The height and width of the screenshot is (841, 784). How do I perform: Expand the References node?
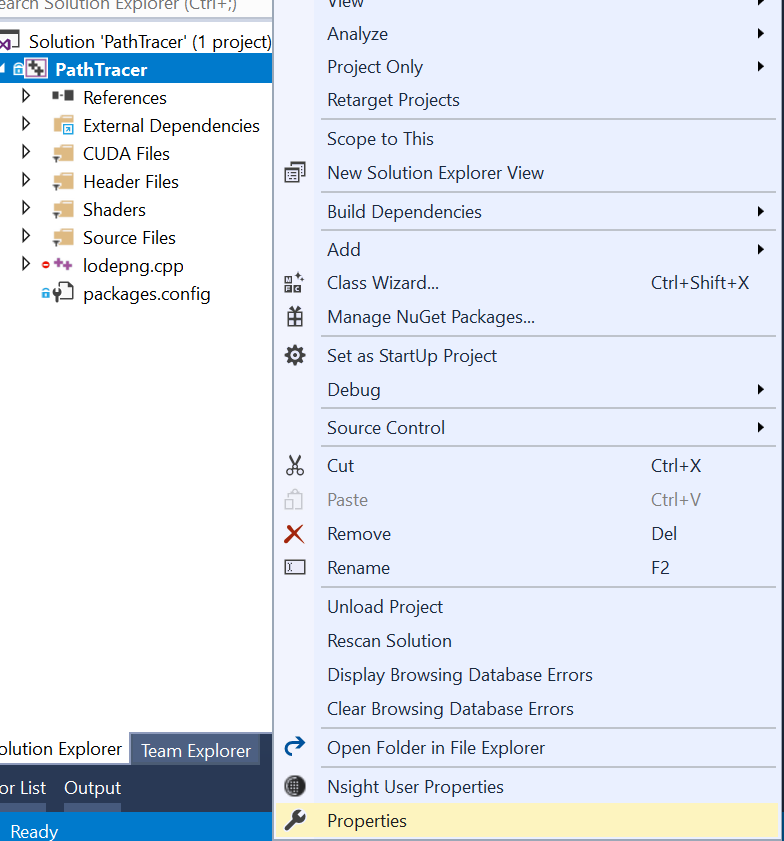[x=25, y=97]
